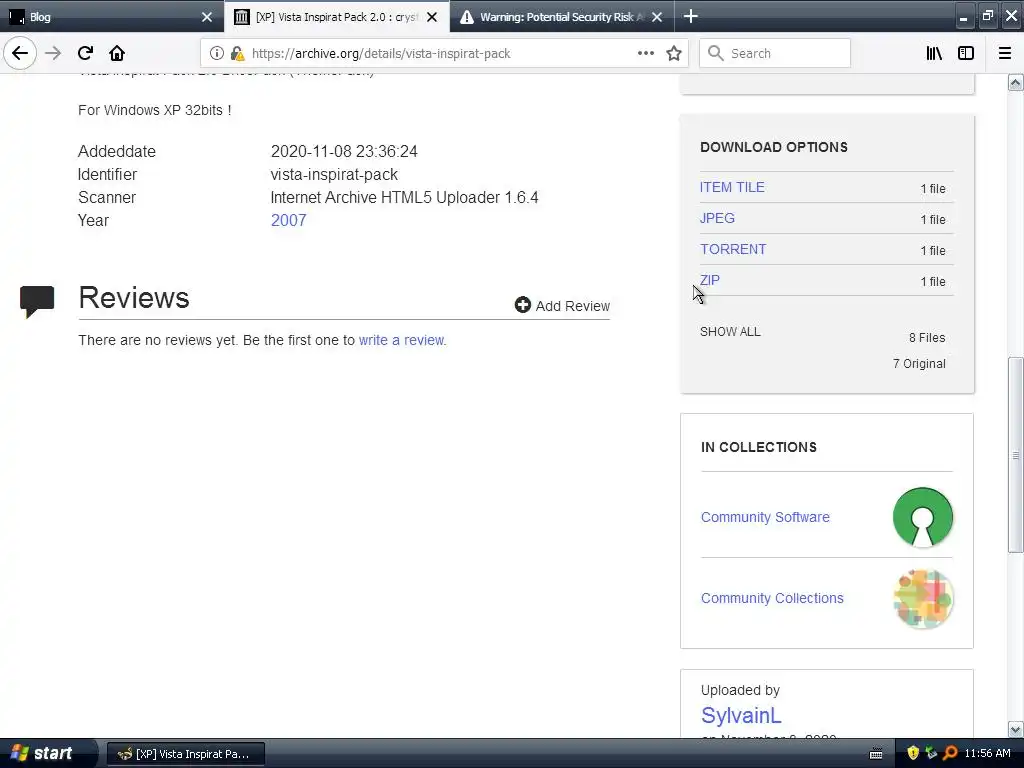The image size is (1024, 768).
Task: Toggle the sidebar view icon
Action: [966, 54]
